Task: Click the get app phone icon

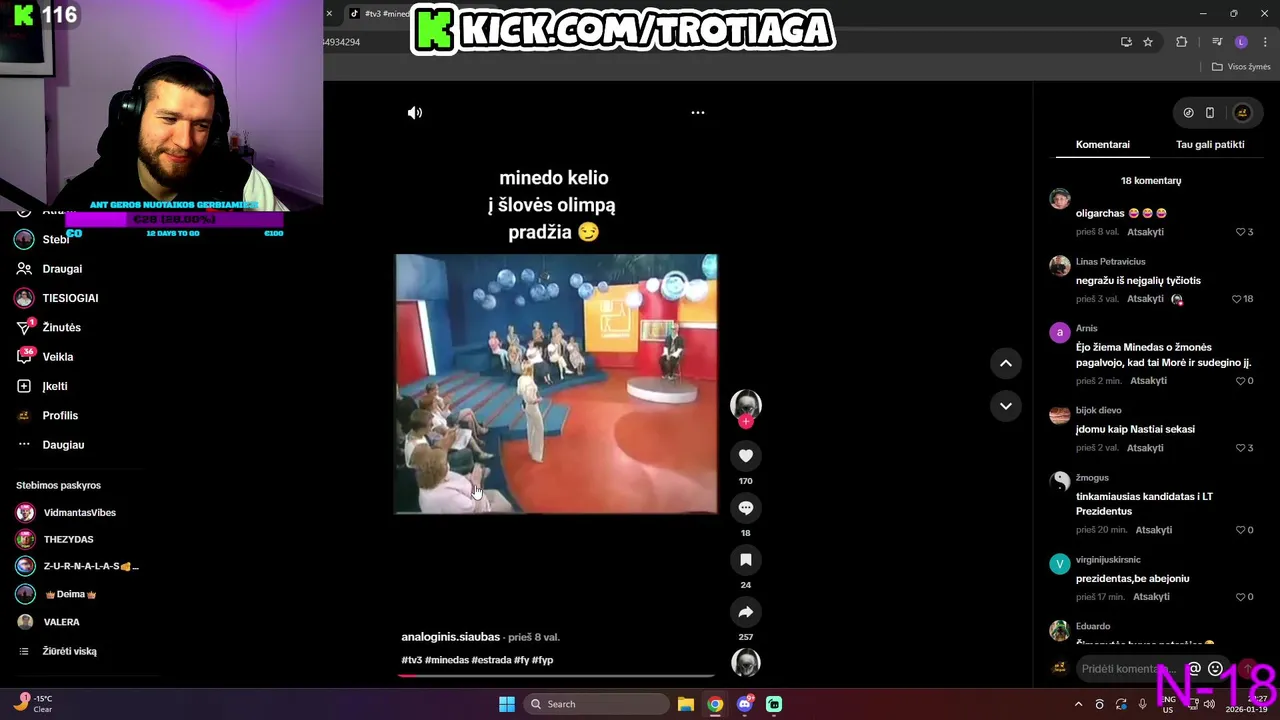Action: point(1210,113)
